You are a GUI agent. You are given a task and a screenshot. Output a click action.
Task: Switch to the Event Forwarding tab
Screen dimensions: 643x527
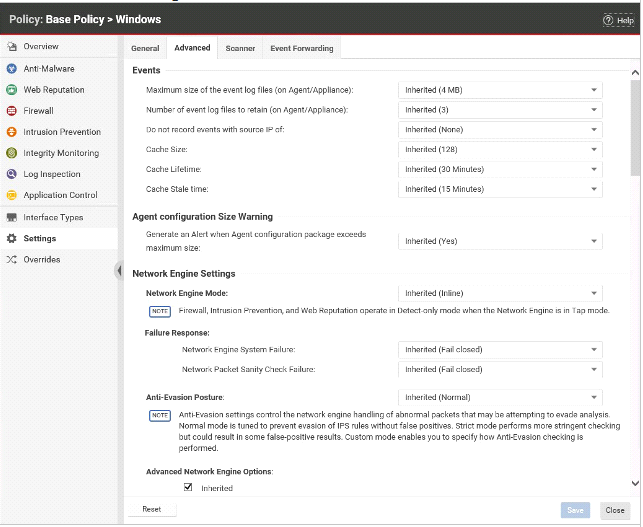coord(302,48)
